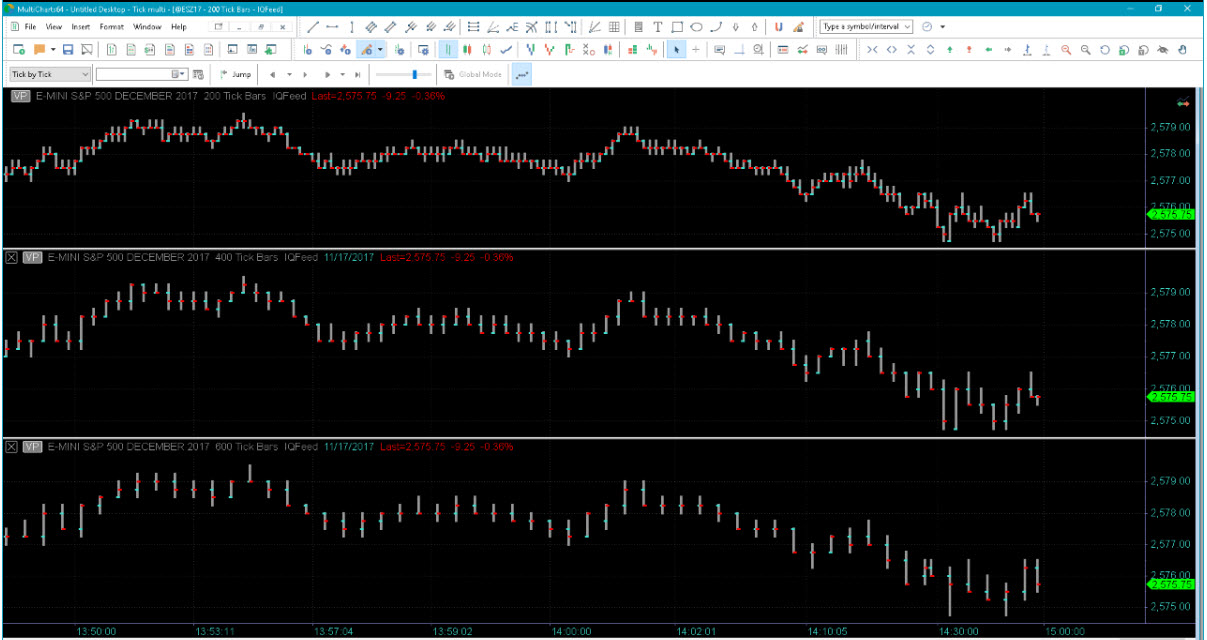
Task: Open the symbol/interval combo box
Action: 866,26
